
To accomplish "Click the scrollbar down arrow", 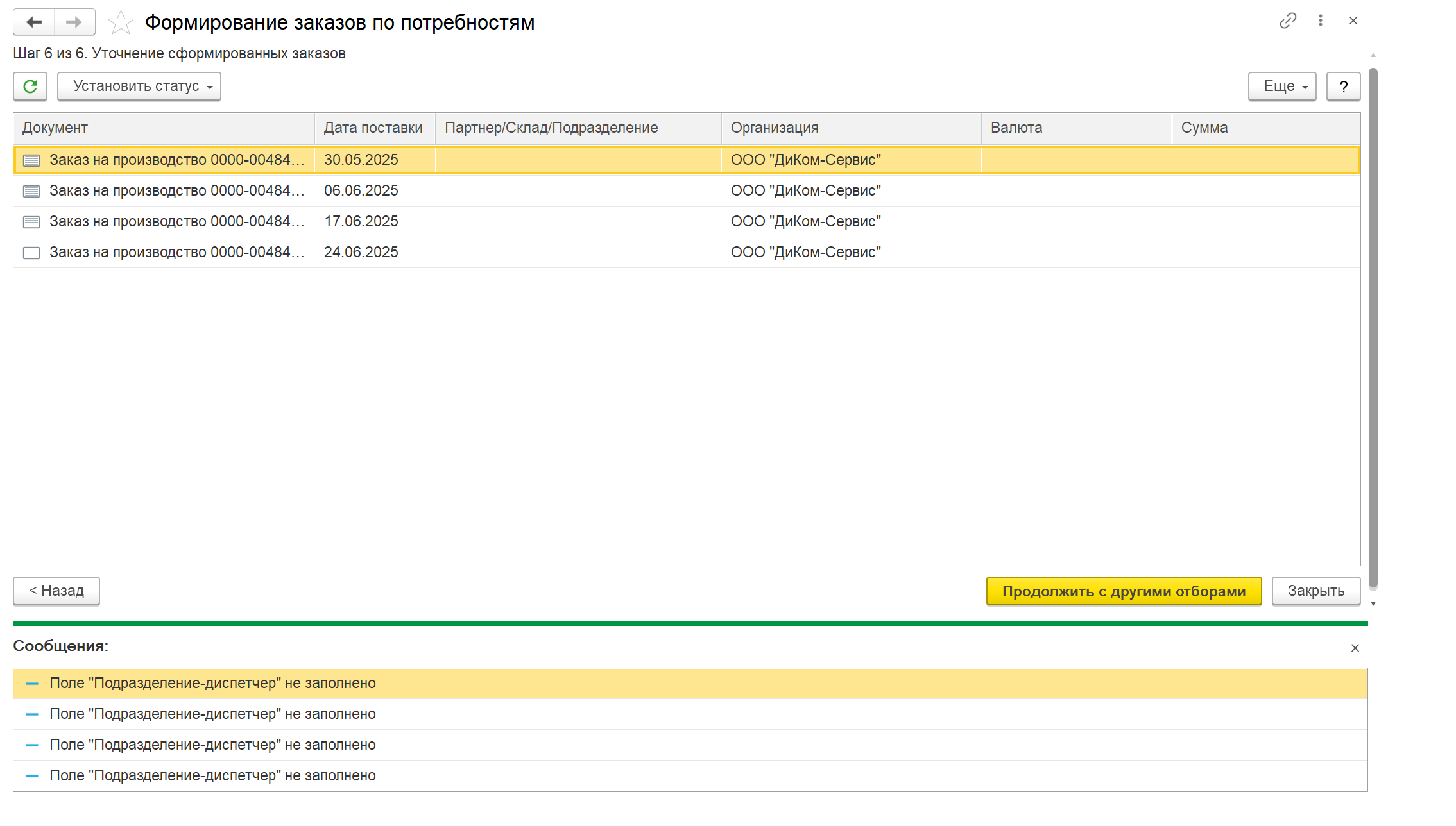I will (1373, 604).
